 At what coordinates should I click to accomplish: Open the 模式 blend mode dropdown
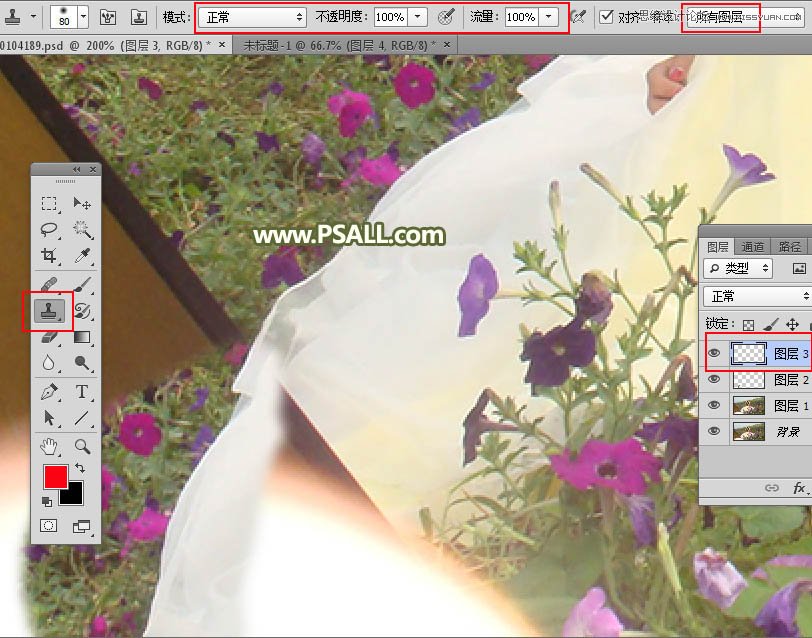253,18
